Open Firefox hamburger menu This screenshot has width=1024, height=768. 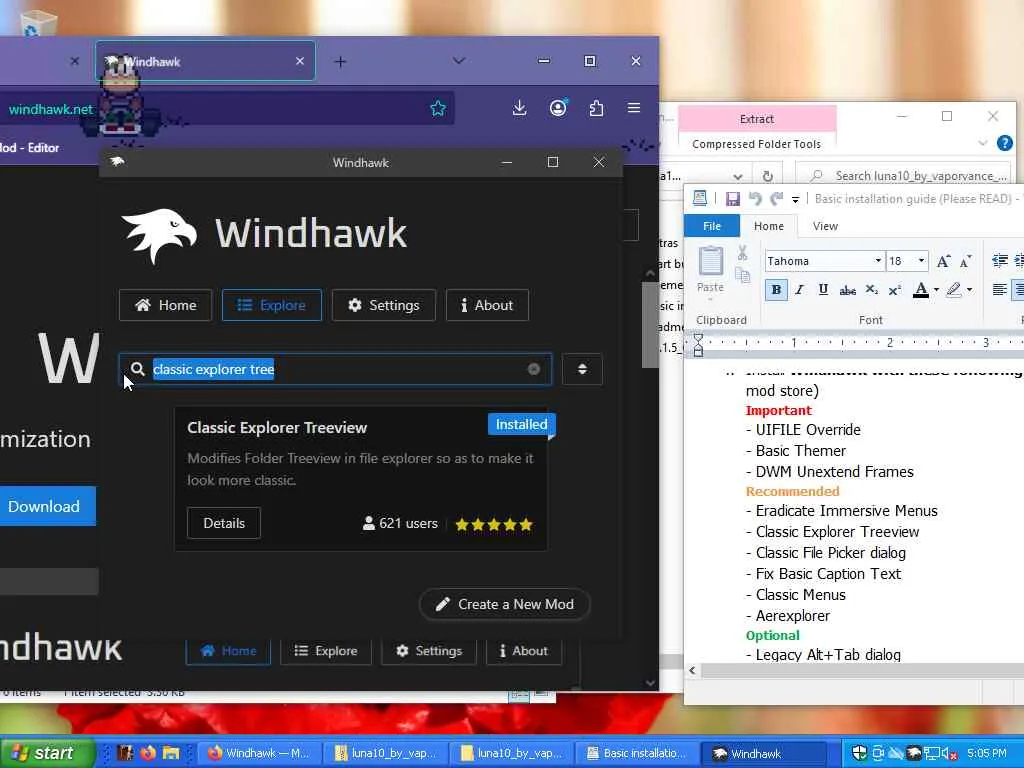(633, 108)
